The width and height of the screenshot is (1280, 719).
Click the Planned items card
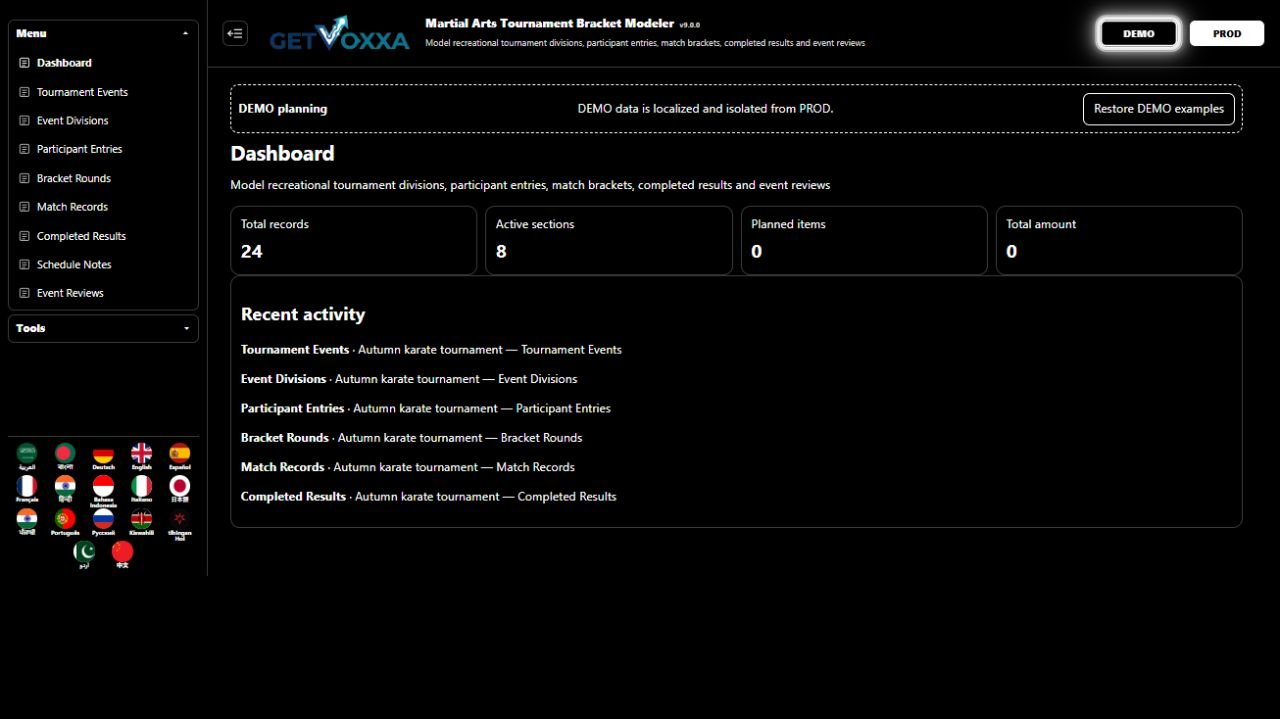[864, 240]
